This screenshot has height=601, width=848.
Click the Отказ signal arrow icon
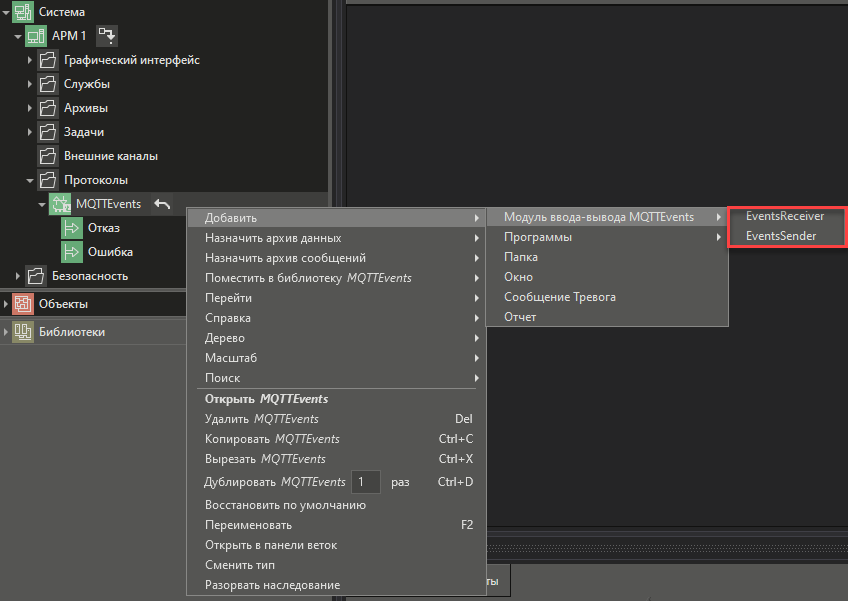tap(72, 228)
